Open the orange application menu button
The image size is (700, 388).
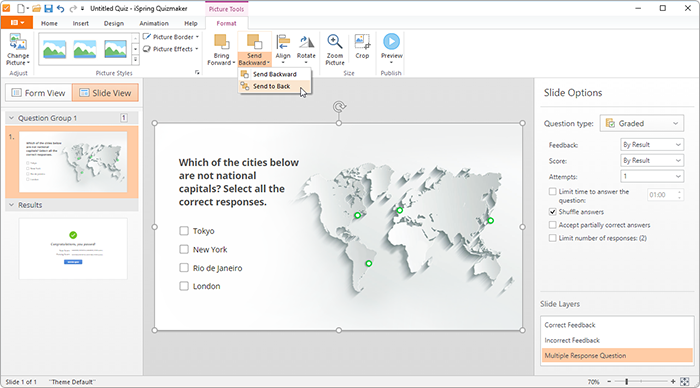pyautogui.click(x=17, y=23)
